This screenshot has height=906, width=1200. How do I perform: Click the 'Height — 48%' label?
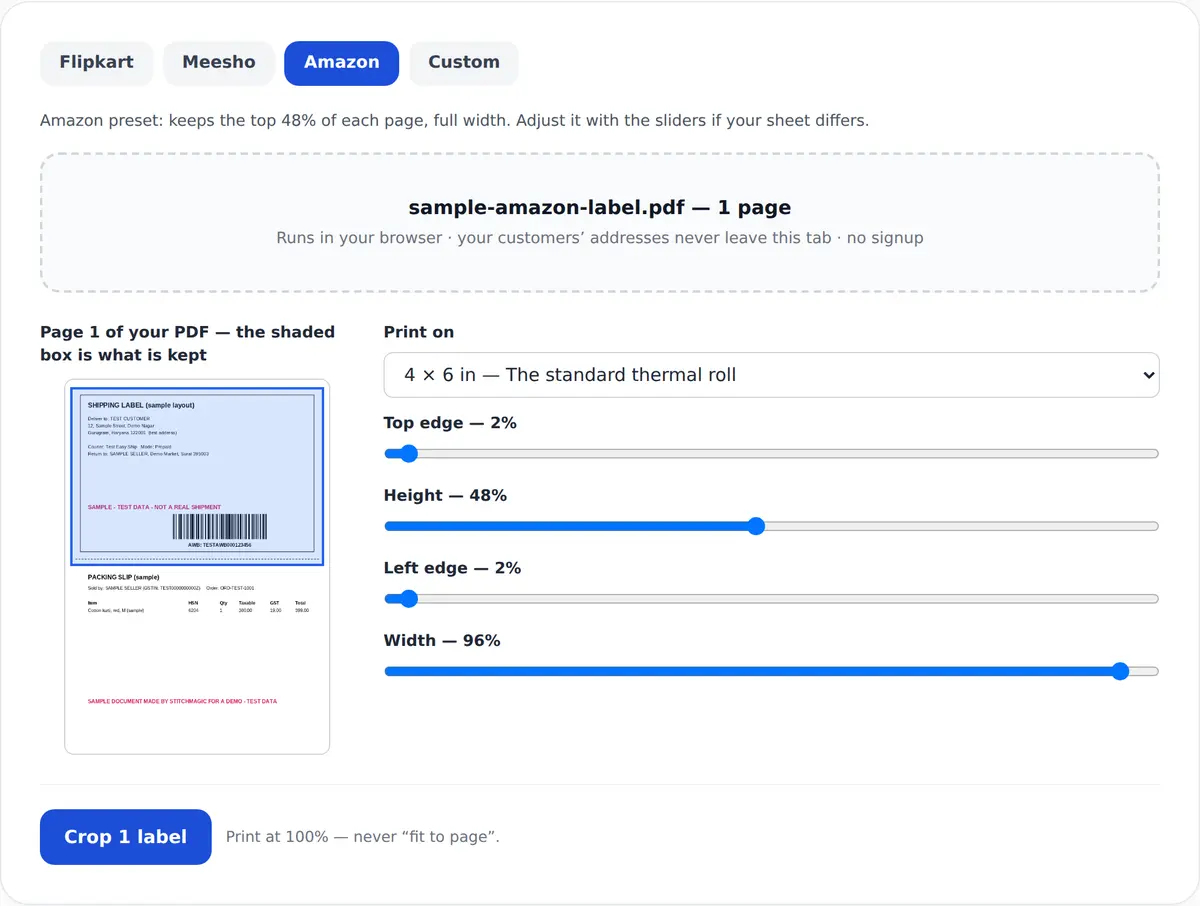tap(445, 495)
